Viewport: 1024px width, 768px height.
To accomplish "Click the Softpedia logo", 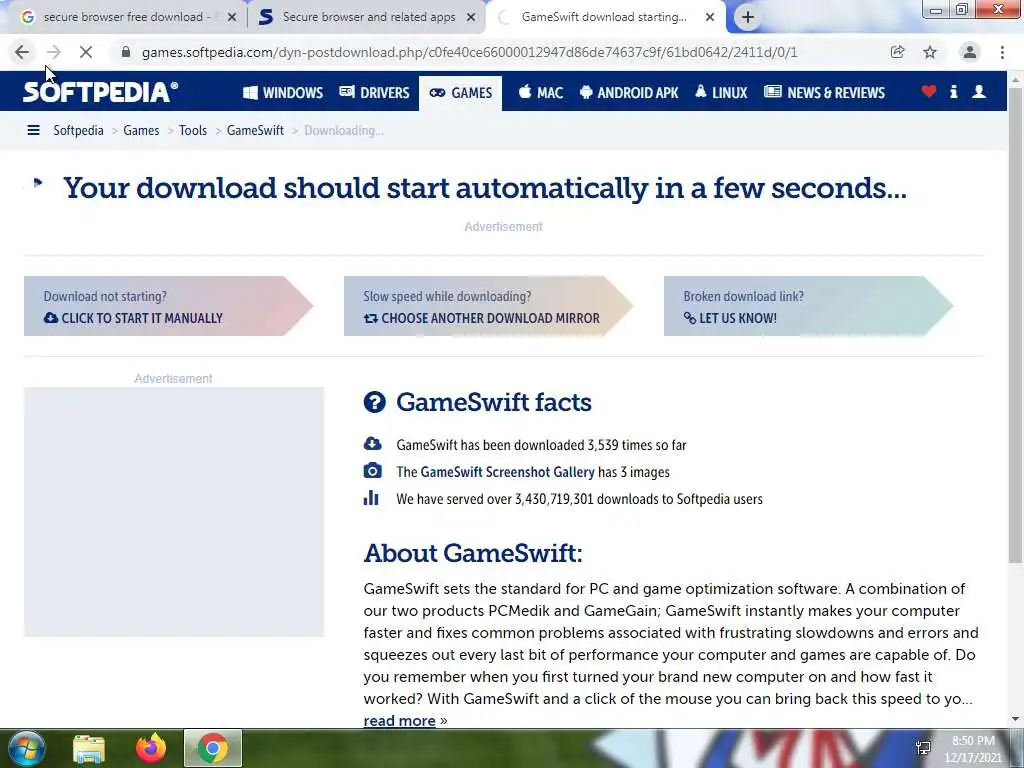I will coord(101,92).
